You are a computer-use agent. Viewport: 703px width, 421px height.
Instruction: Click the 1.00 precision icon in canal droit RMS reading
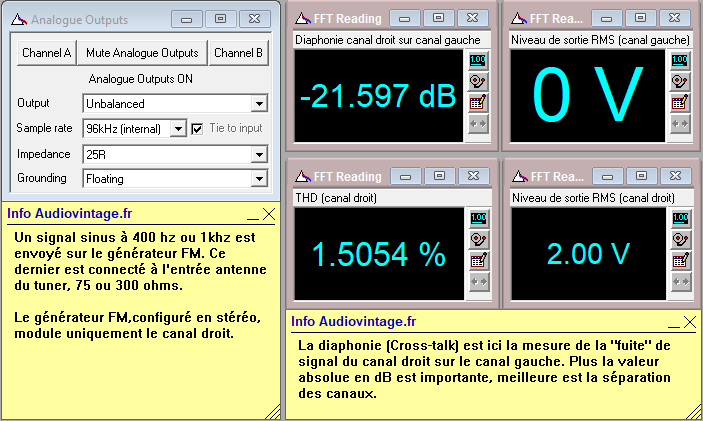click(x=681, y=218)
